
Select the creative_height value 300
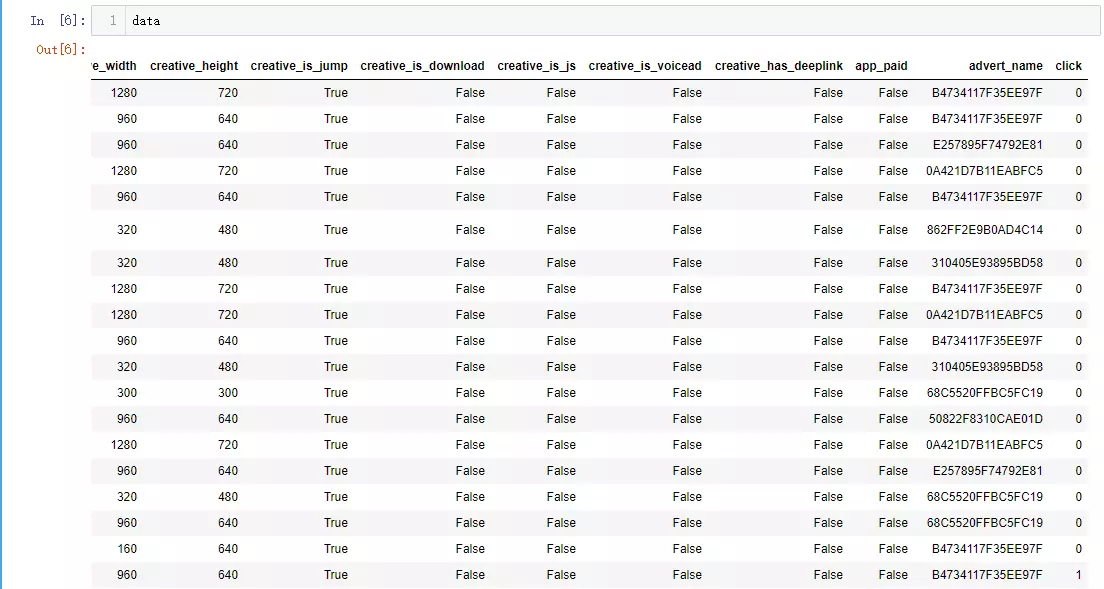(227, 393)
